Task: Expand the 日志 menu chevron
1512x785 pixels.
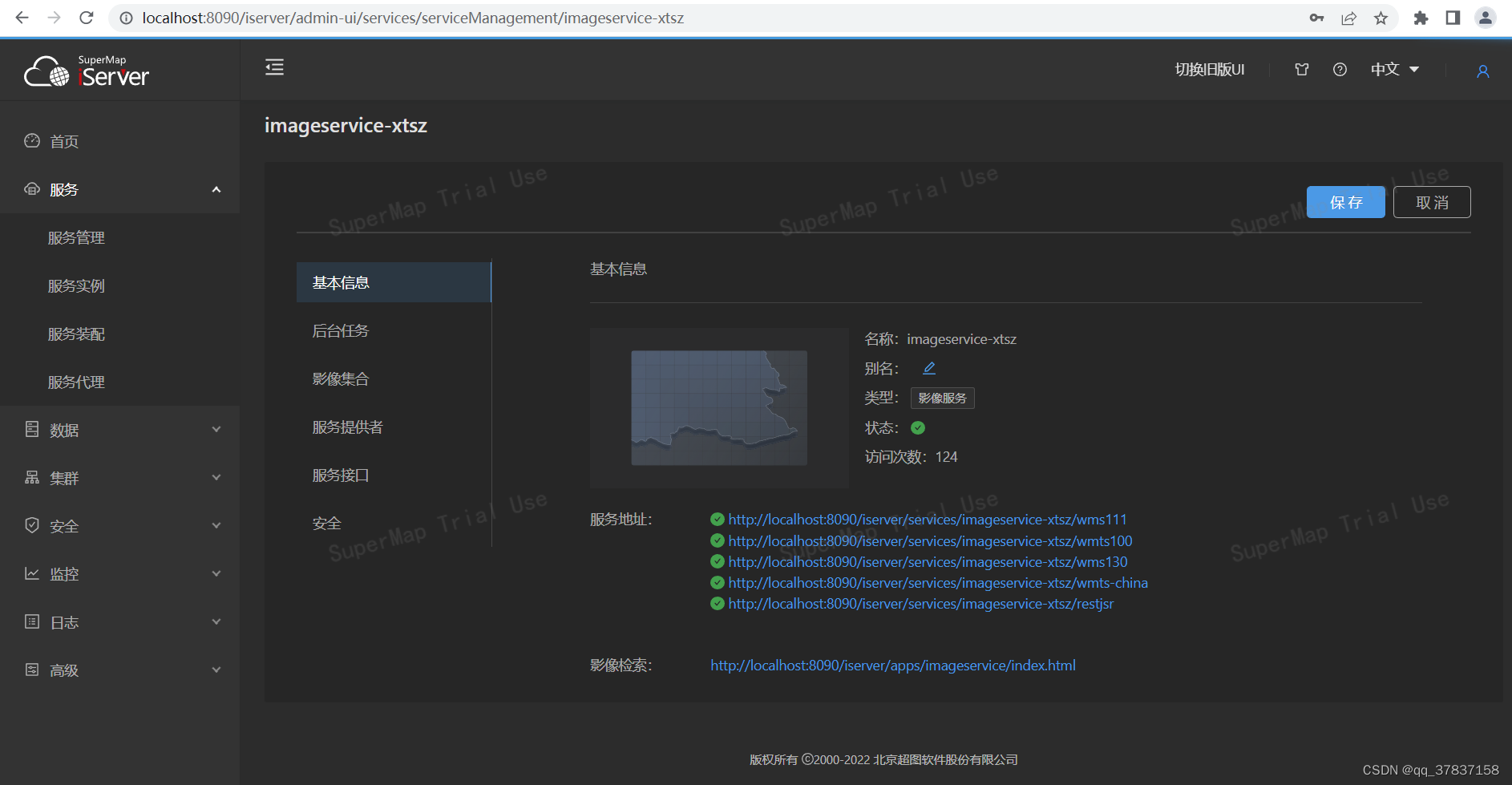Action: [216, 622]
